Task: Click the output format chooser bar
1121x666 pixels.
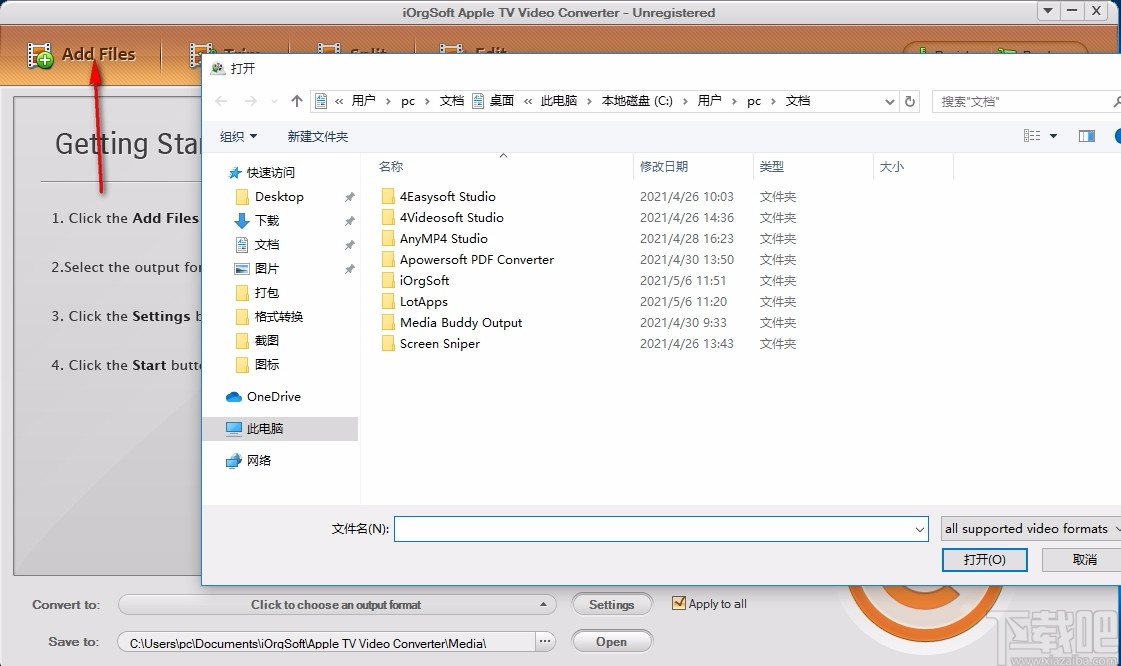Action: tap(337, 604)
